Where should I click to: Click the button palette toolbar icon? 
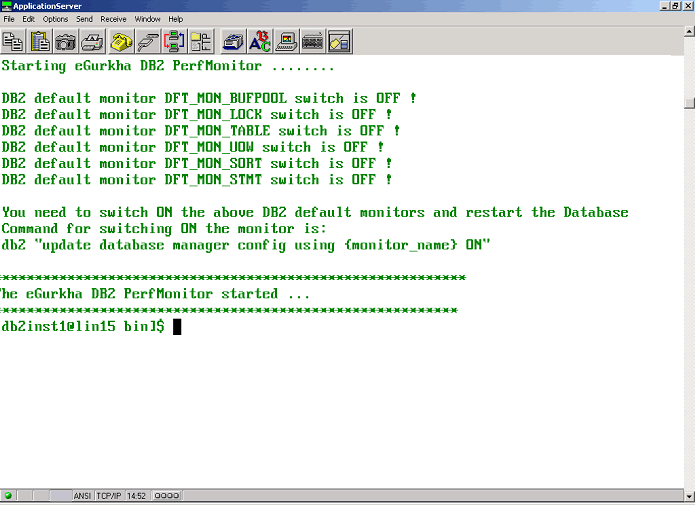[340, 42]
